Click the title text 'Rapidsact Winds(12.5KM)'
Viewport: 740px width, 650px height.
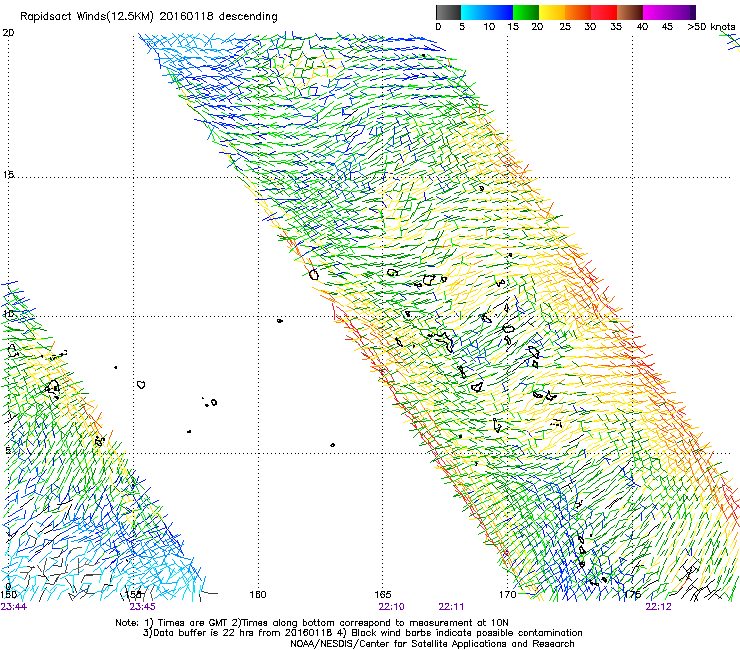[x=86, y=17]
